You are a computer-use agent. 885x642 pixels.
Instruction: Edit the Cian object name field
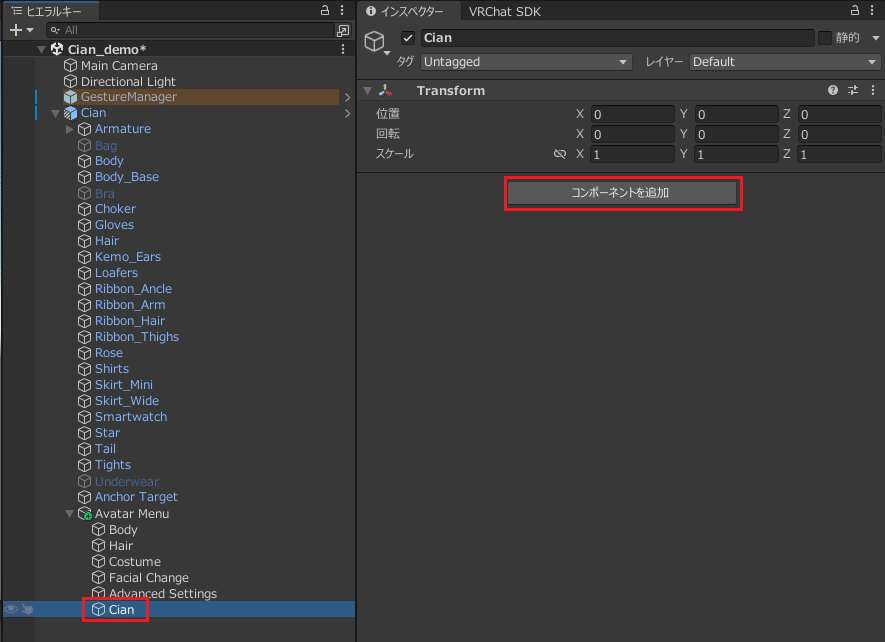[x=617, y=38]
